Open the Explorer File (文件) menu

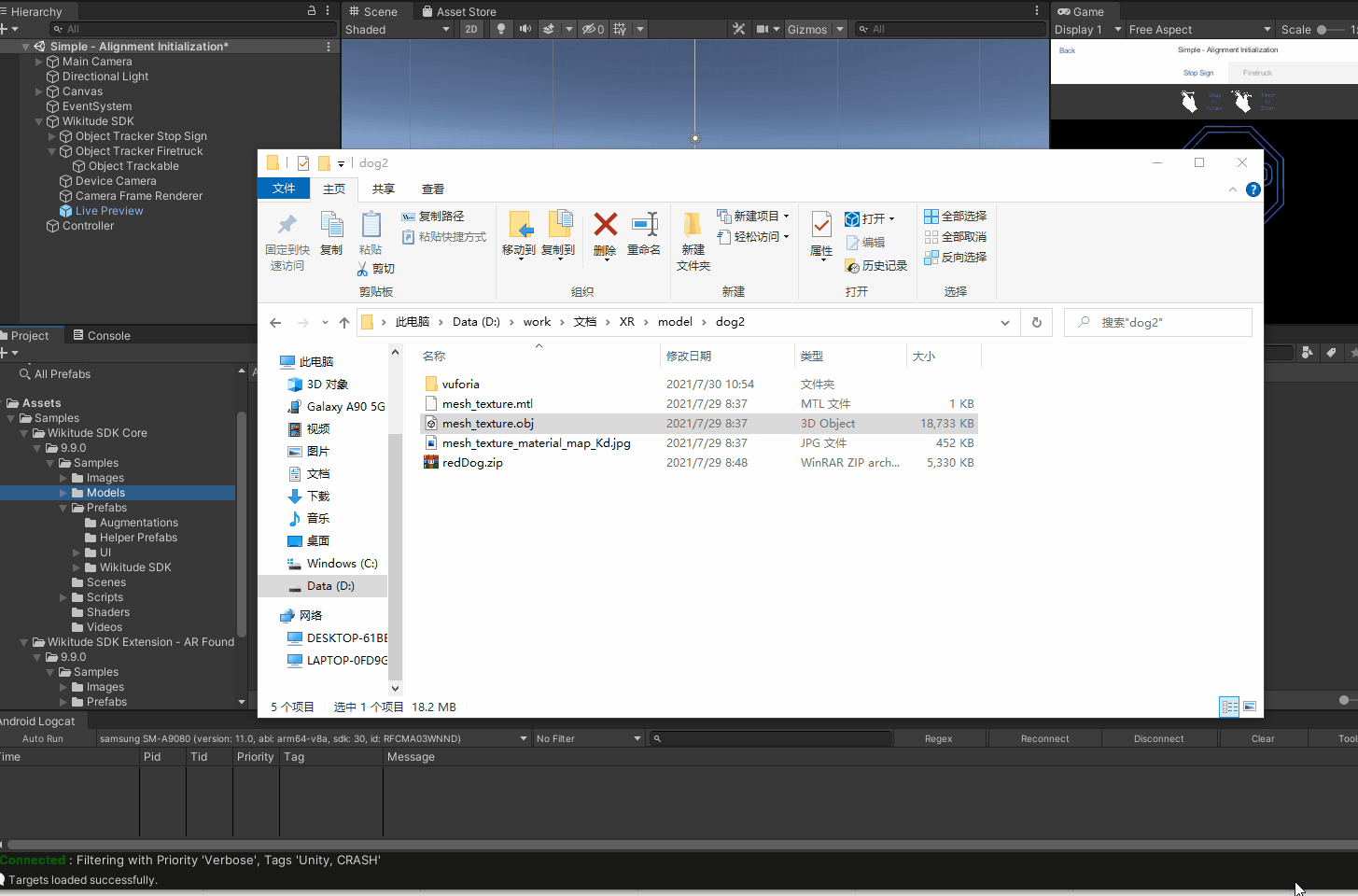(x=284, y=189)
